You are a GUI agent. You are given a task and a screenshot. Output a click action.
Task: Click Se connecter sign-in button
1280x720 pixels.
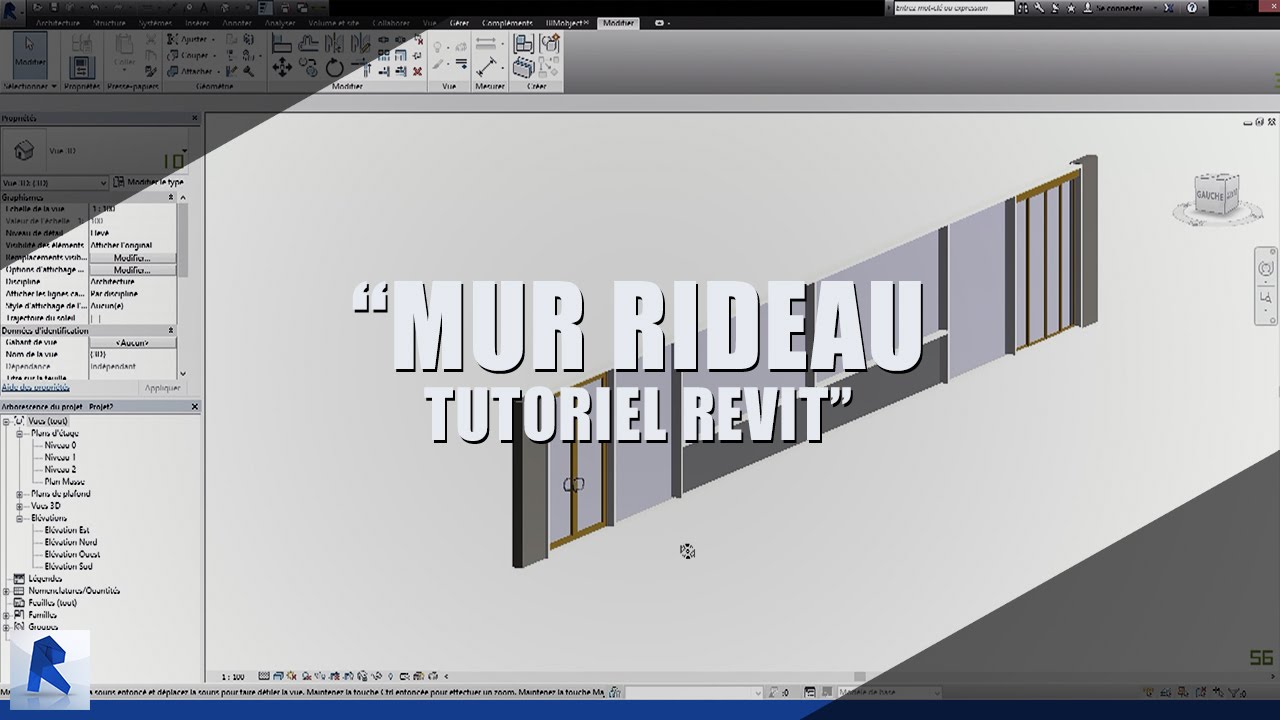point(1119,8)
